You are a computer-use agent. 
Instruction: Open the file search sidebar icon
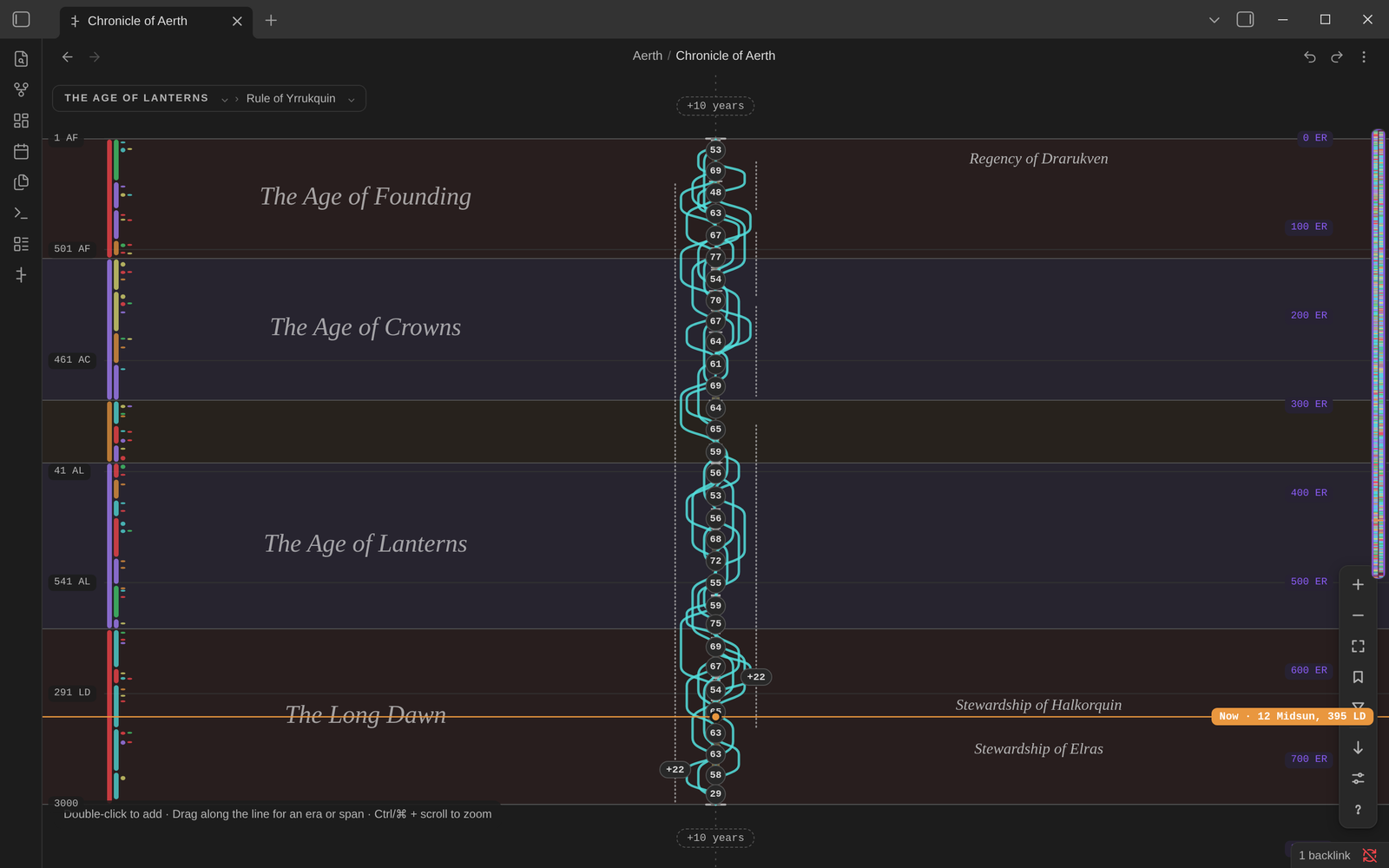tap(22, 58)
